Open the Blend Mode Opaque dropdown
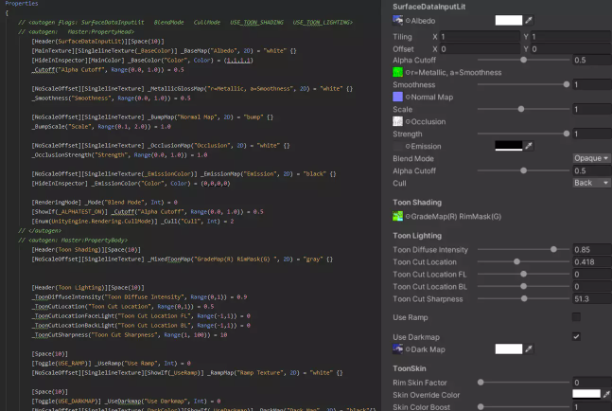The image size is (612, 411). (591, 158)
